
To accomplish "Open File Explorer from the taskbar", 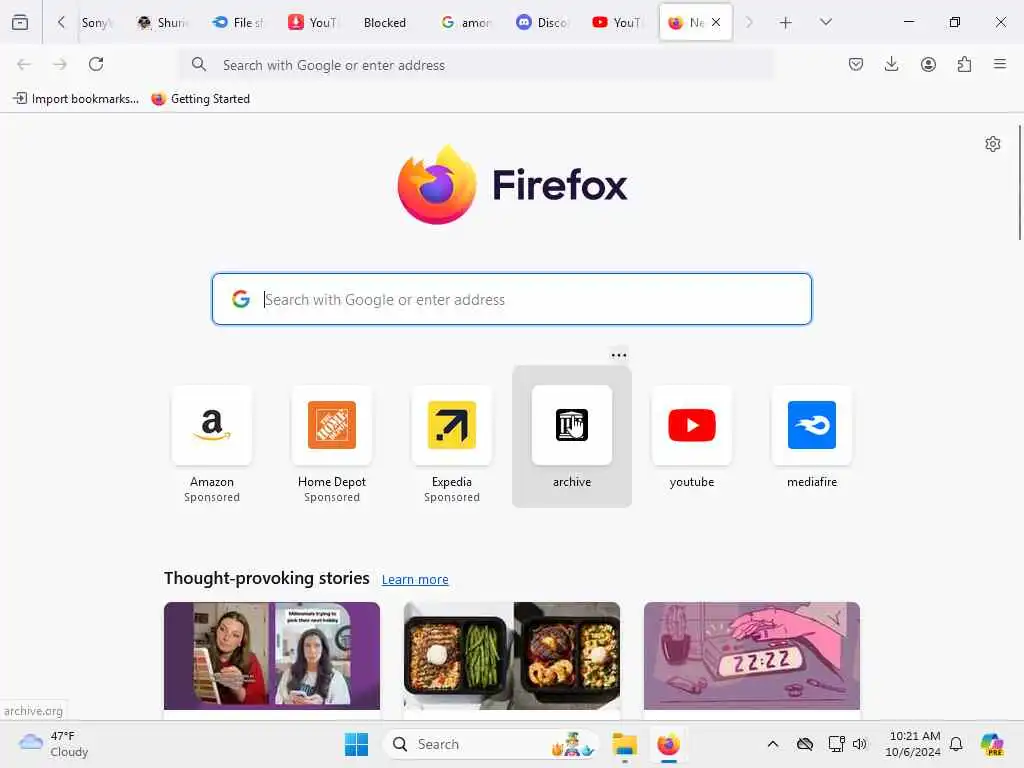I will click(x=625, y=744).
